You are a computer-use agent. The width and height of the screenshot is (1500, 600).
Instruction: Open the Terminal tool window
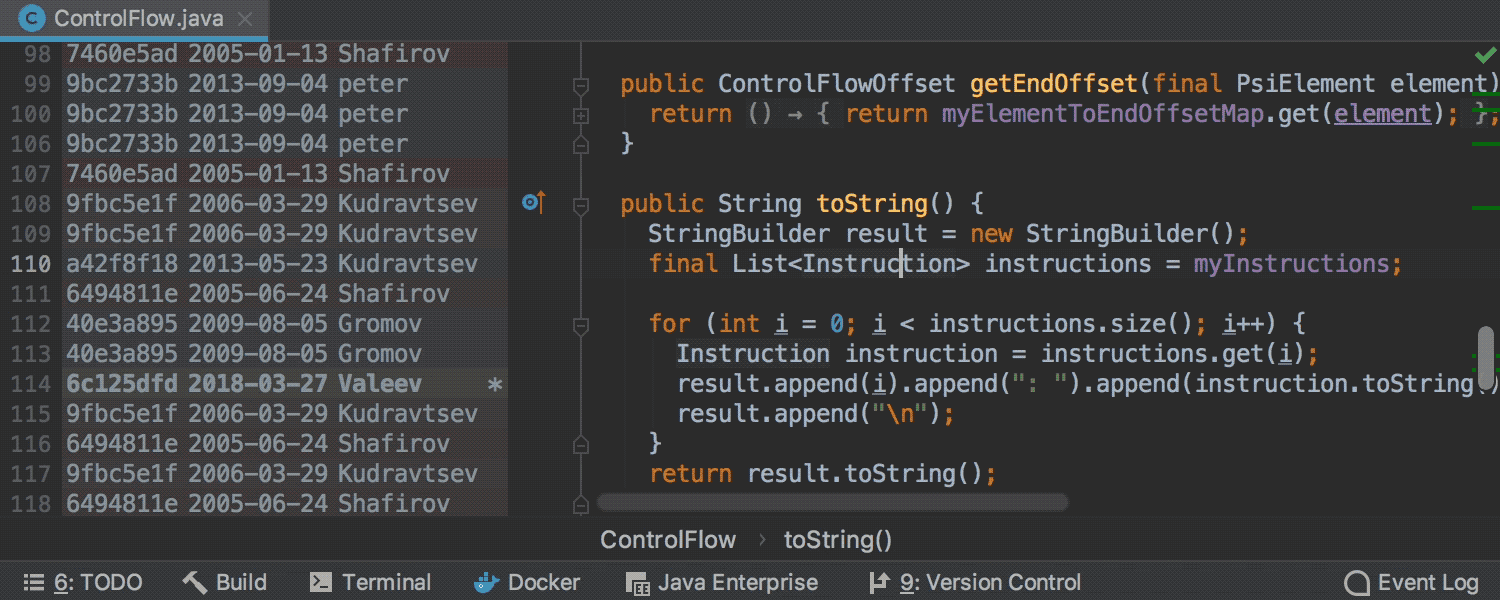coord(370,582)
